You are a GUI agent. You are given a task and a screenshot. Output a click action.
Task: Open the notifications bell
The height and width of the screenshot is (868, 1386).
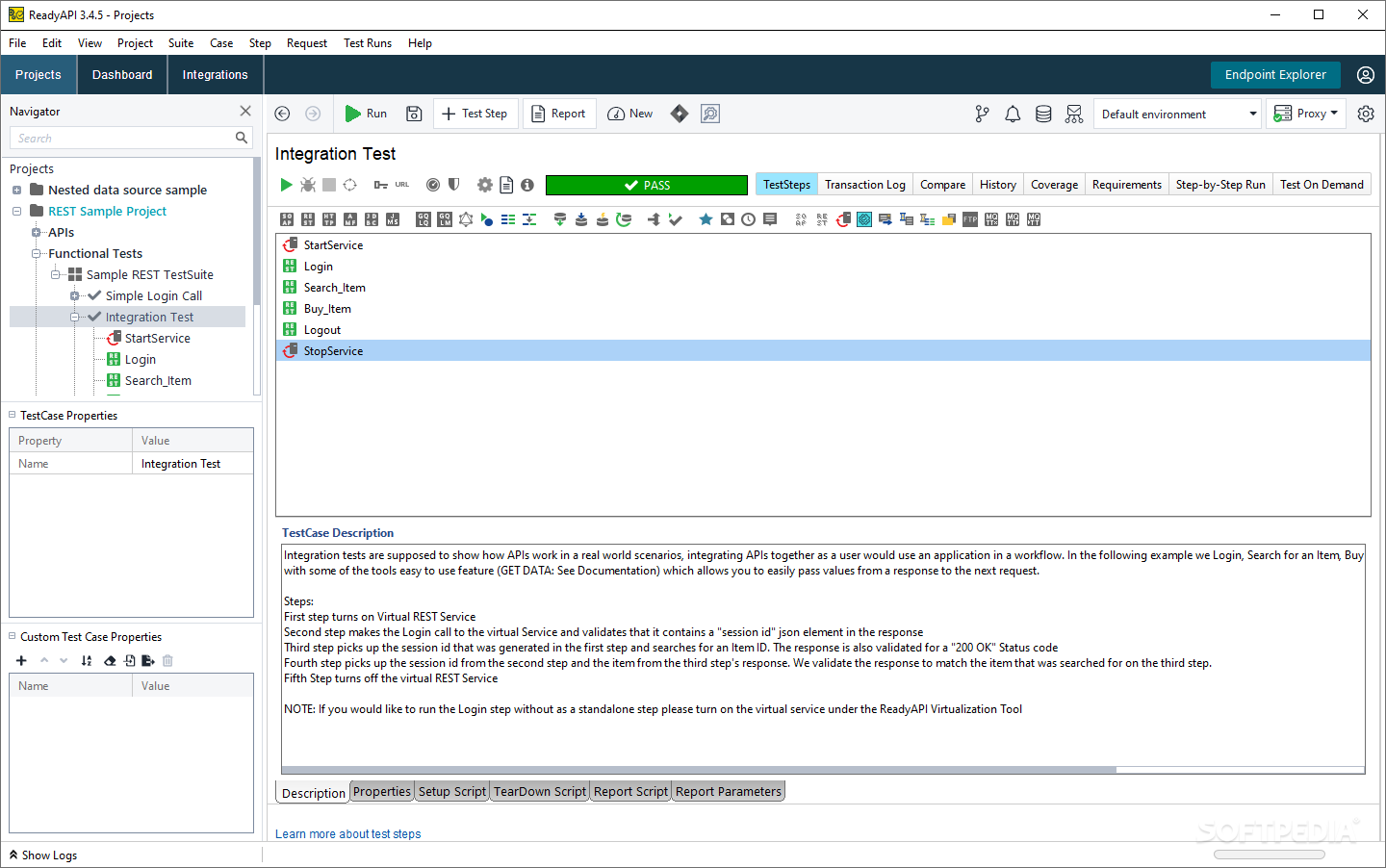[x=1013, y=114]
